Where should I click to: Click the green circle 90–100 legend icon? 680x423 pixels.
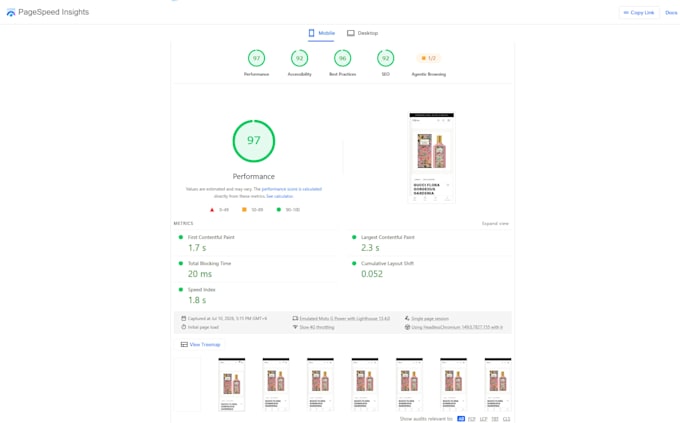pos(278,210)
